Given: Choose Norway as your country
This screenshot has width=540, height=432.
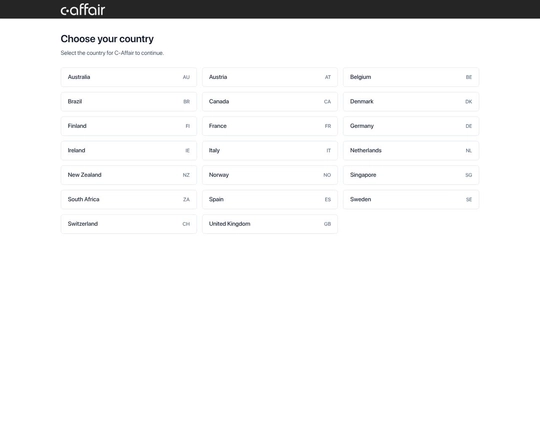Looking at the screenshot, I should point(270,175).
